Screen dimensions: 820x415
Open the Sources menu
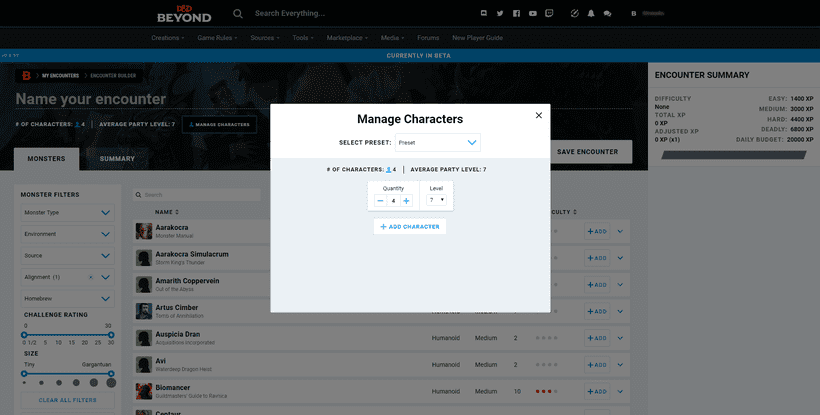265,38
